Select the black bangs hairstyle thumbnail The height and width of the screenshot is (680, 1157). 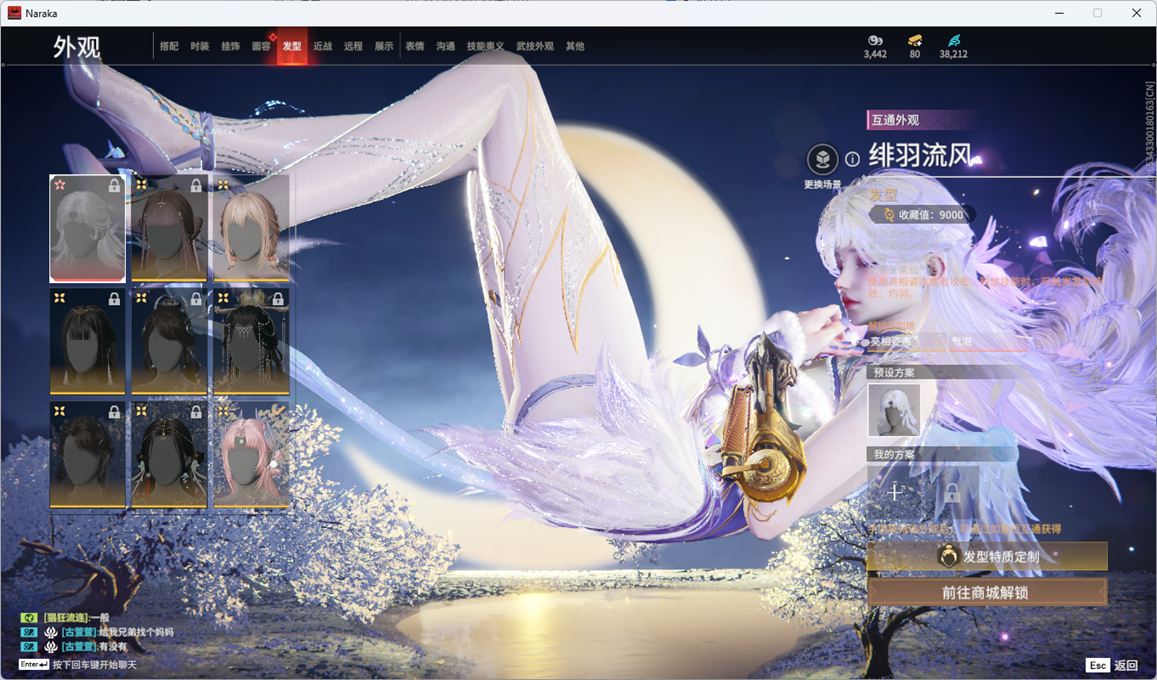(87, 341)
